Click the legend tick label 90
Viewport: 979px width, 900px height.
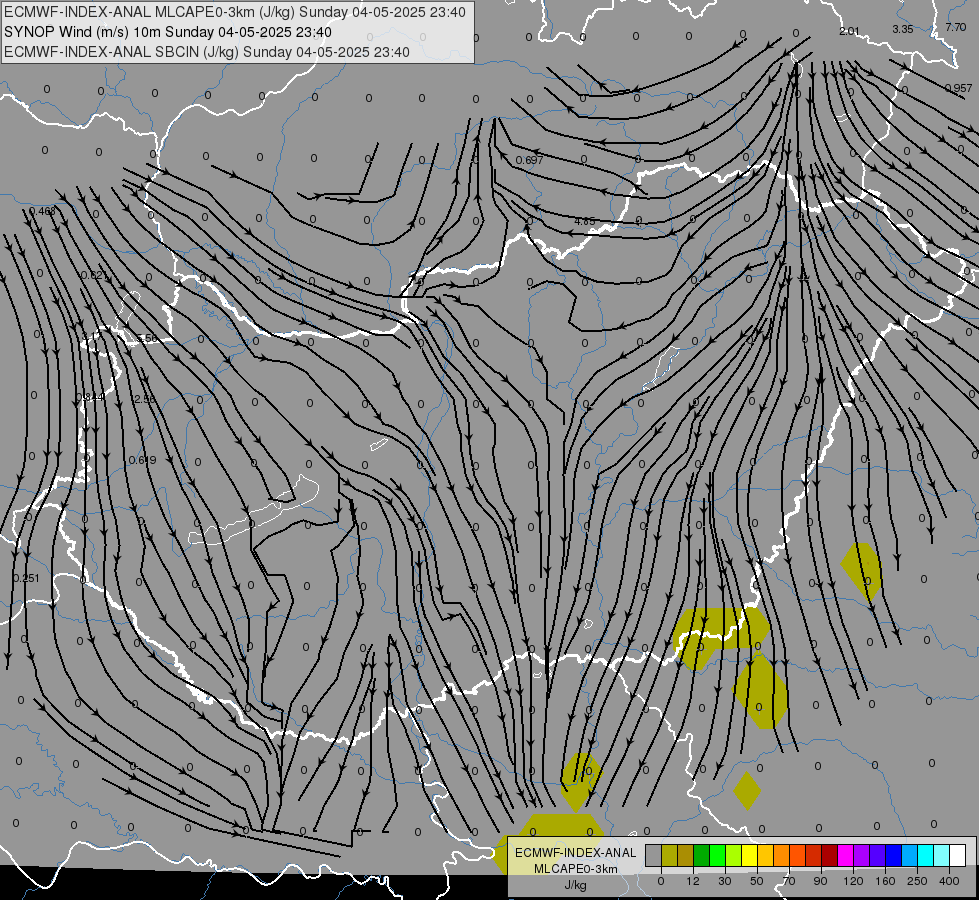(821, 881)
